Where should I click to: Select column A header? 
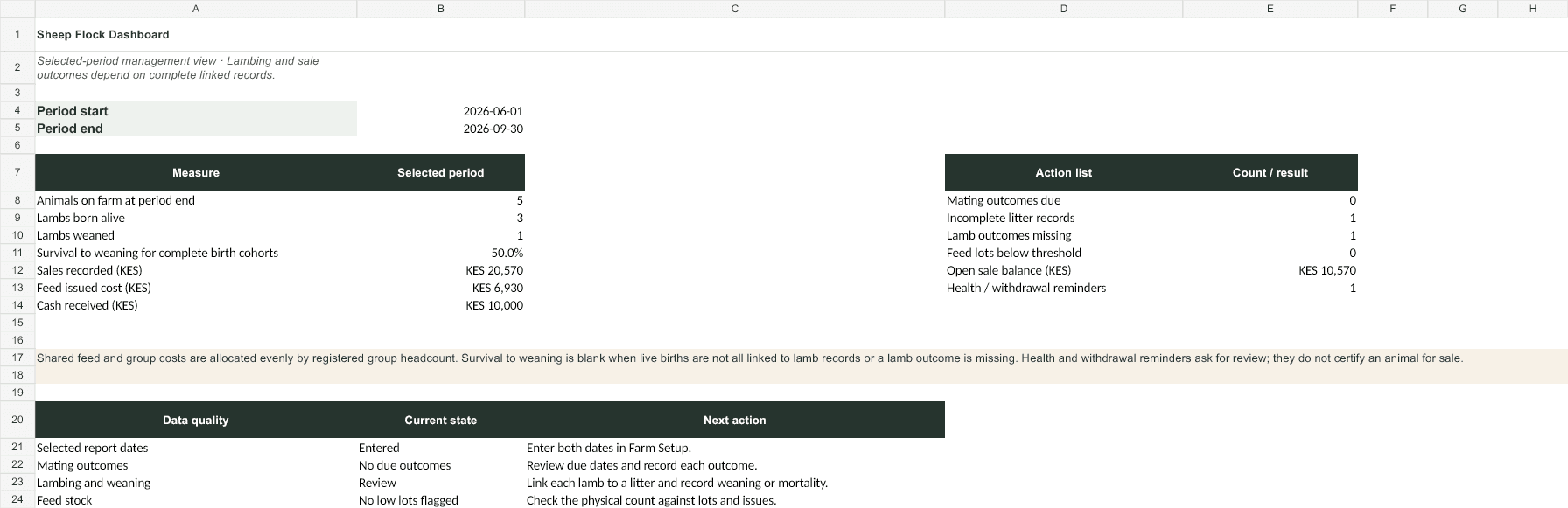[196, 9]
